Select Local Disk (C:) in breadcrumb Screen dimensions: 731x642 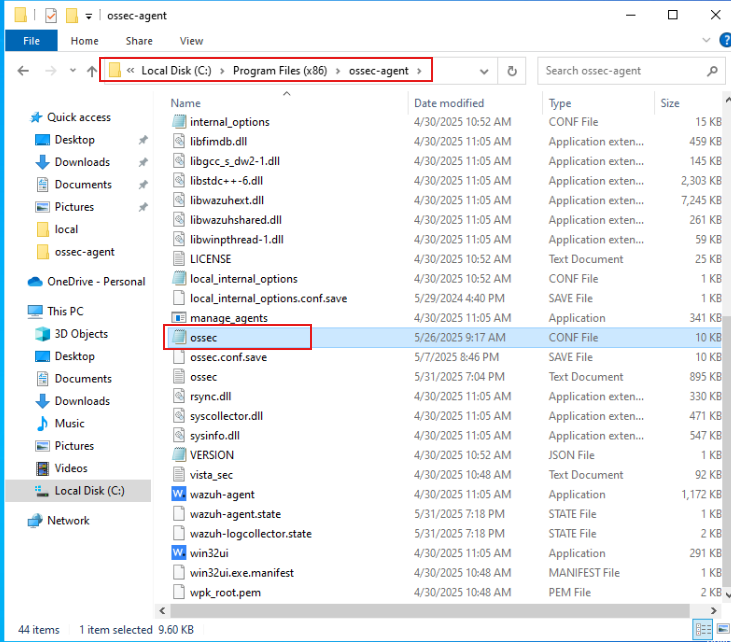[x=176, y=70]
